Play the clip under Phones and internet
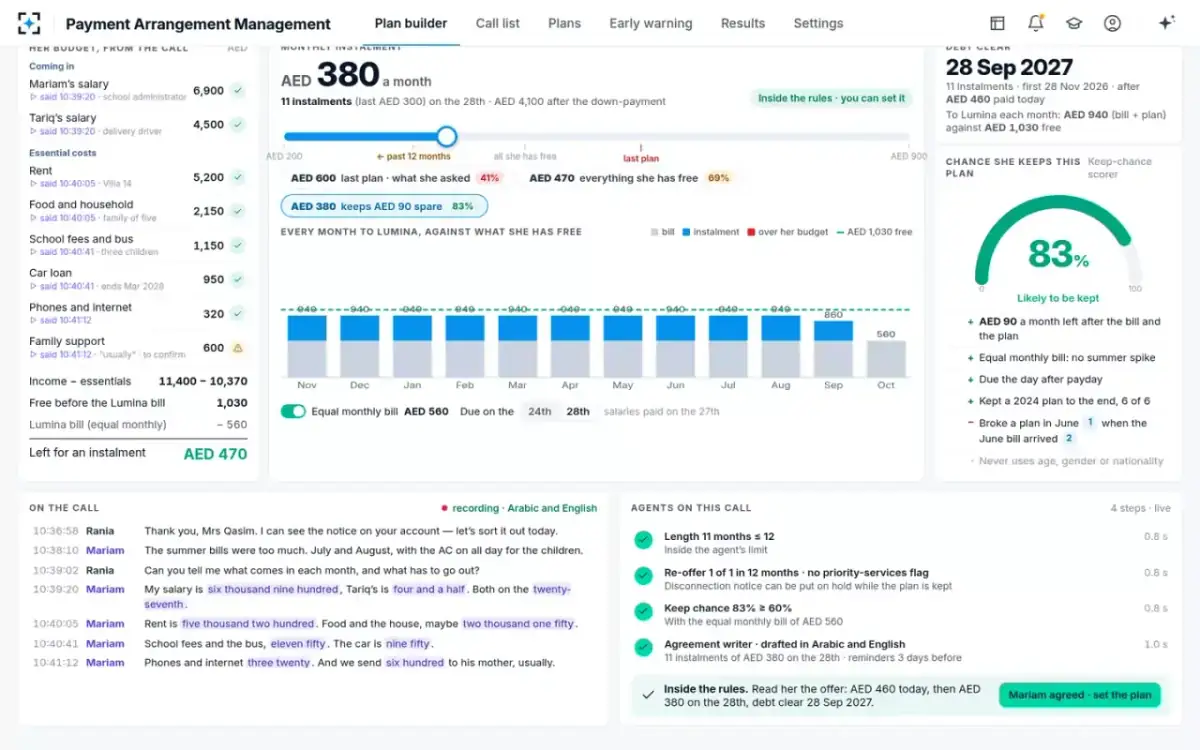1200x750 pixels. [x=61, y=320]
